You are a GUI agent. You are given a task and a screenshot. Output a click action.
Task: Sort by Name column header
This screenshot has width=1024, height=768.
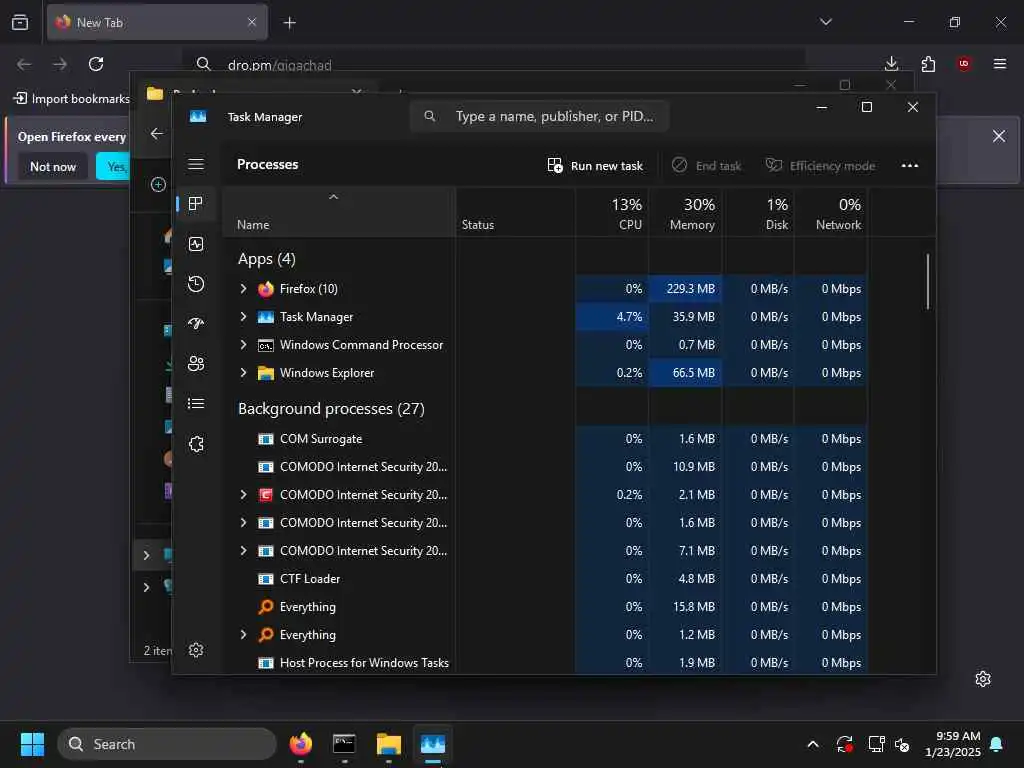339,213
